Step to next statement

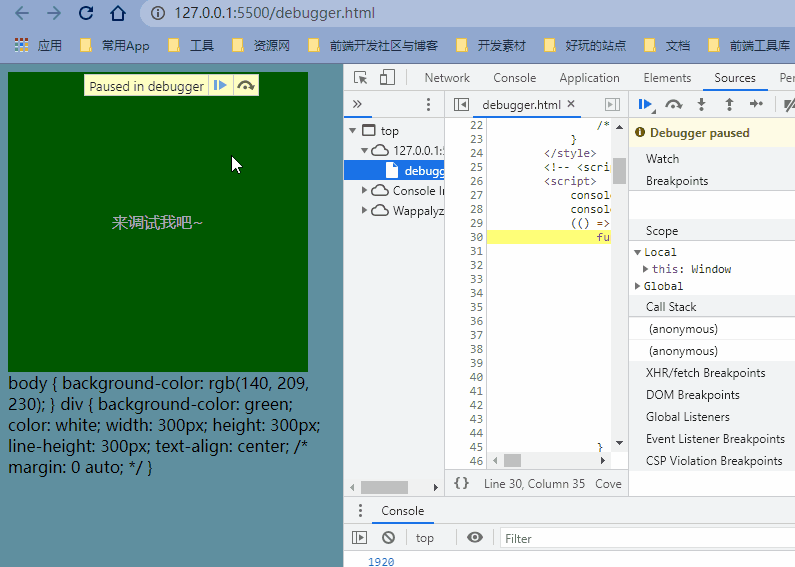[x=756, y=104]
